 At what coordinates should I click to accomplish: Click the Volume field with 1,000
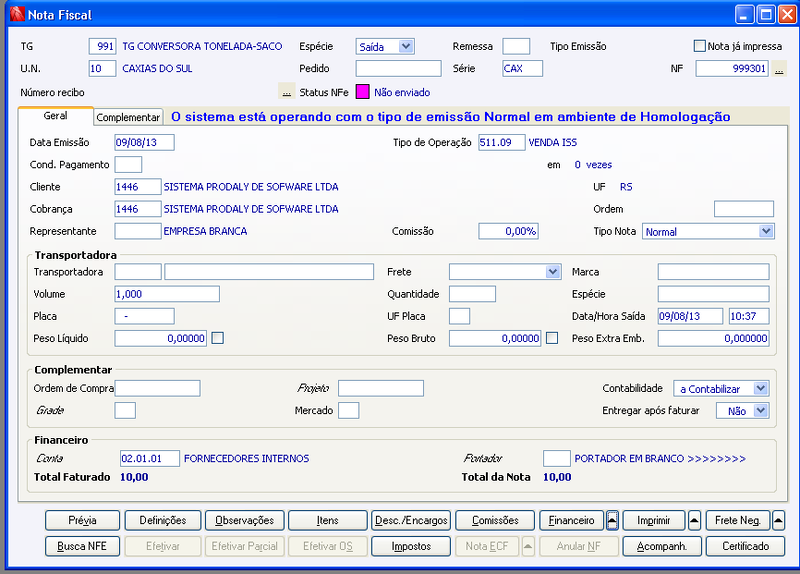point(167,294)
